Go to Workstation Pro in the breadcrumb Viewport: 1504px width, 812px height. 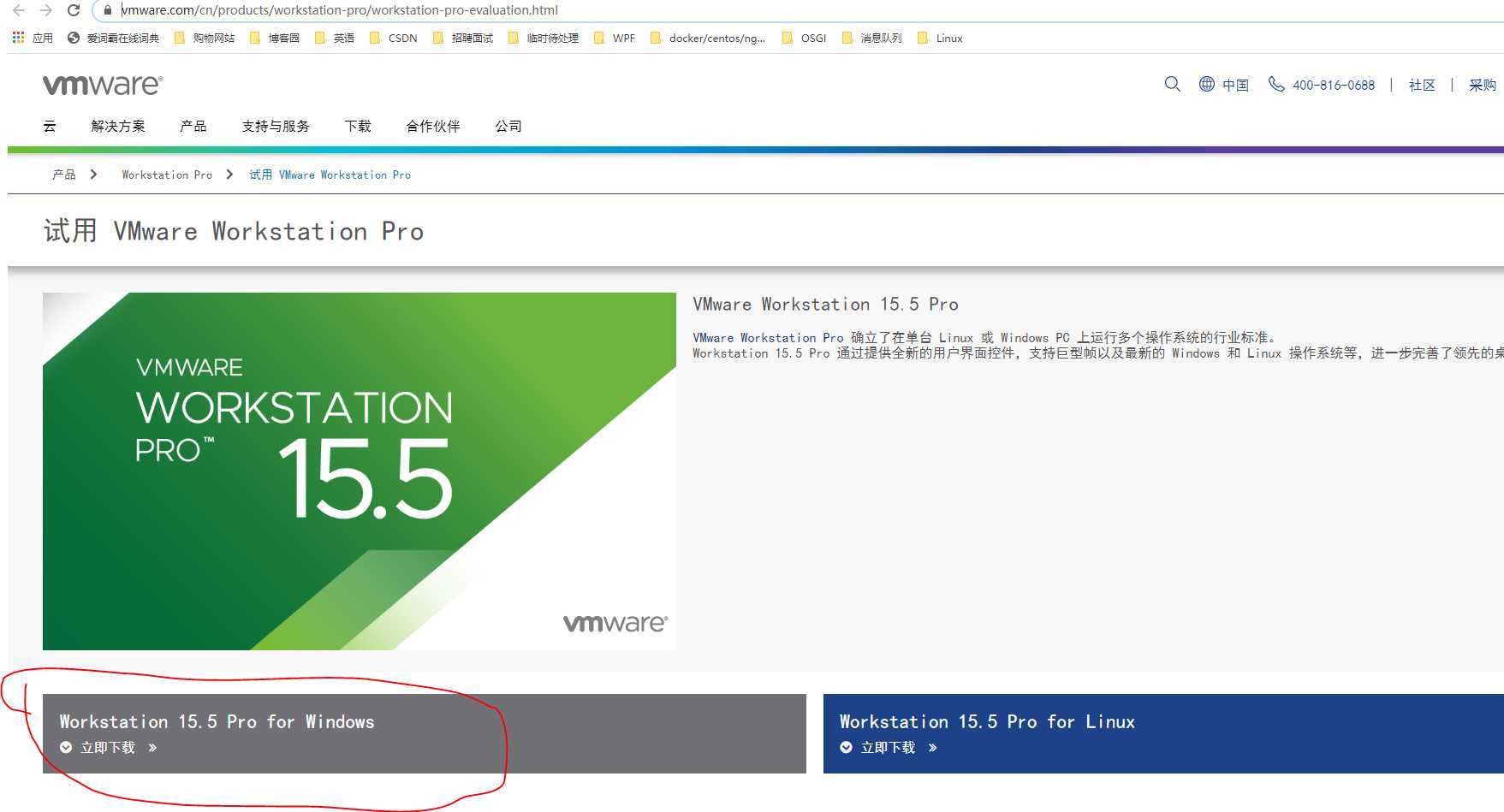167,175
